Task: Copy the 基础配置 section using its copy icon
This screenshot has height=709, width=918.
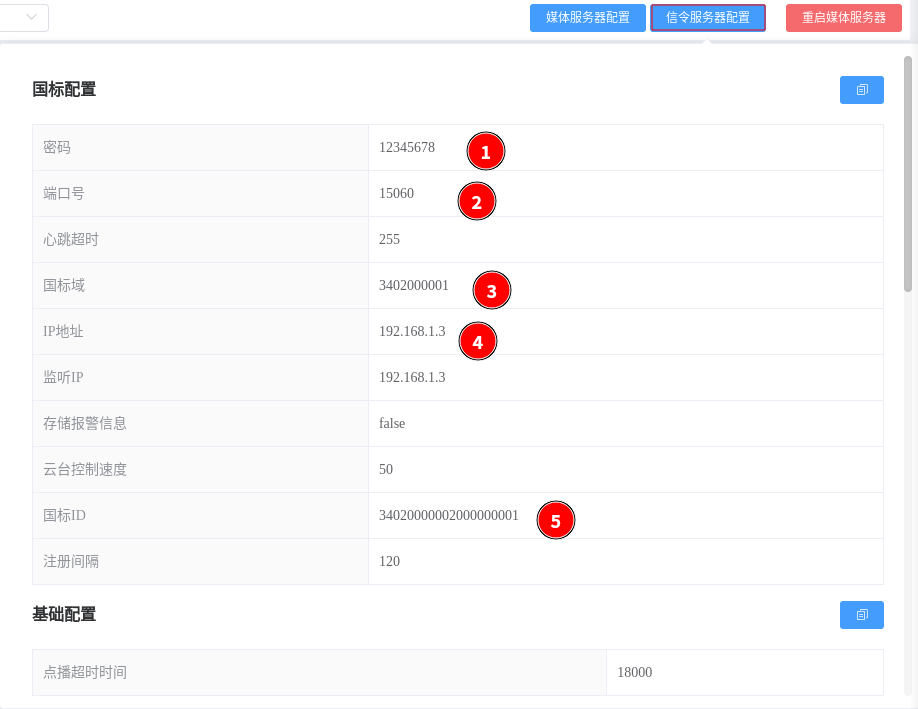Action: click(861, 615)
